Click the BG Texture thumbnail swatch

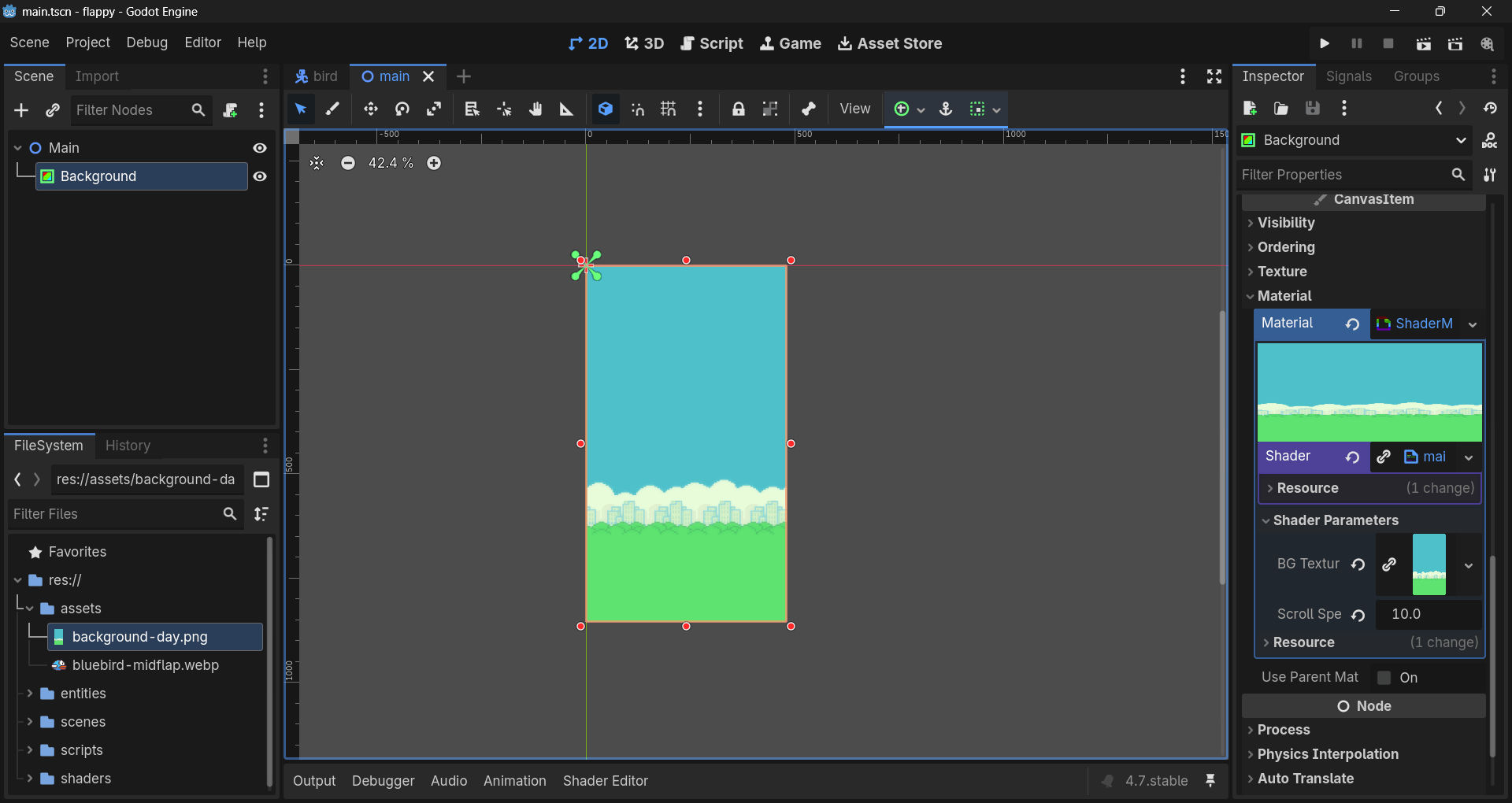pyautogui.click(x=1429, y=564)
